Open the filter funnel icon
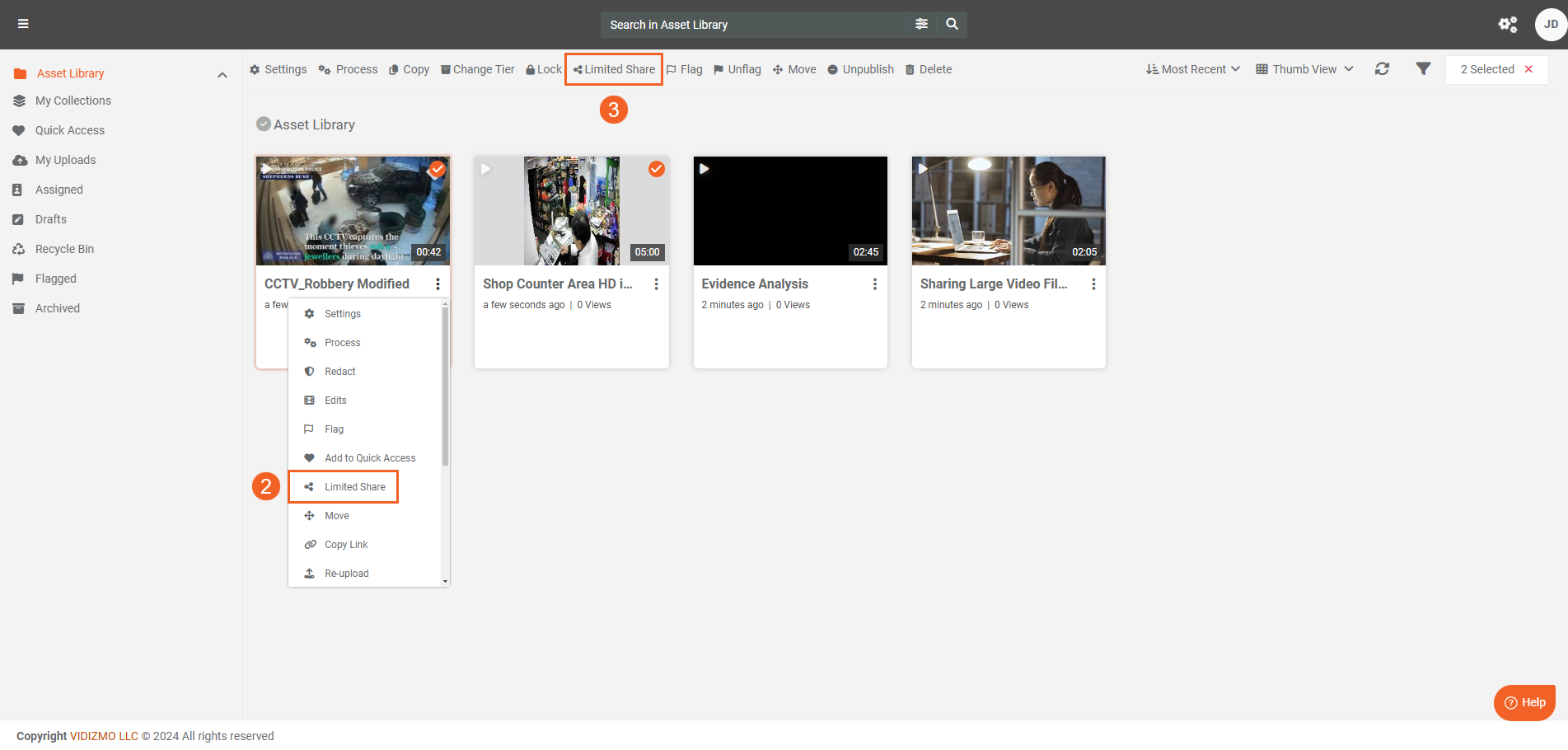Image resolution: width=1568 pixels, height=750 pixels. (x=1423, y=69)
